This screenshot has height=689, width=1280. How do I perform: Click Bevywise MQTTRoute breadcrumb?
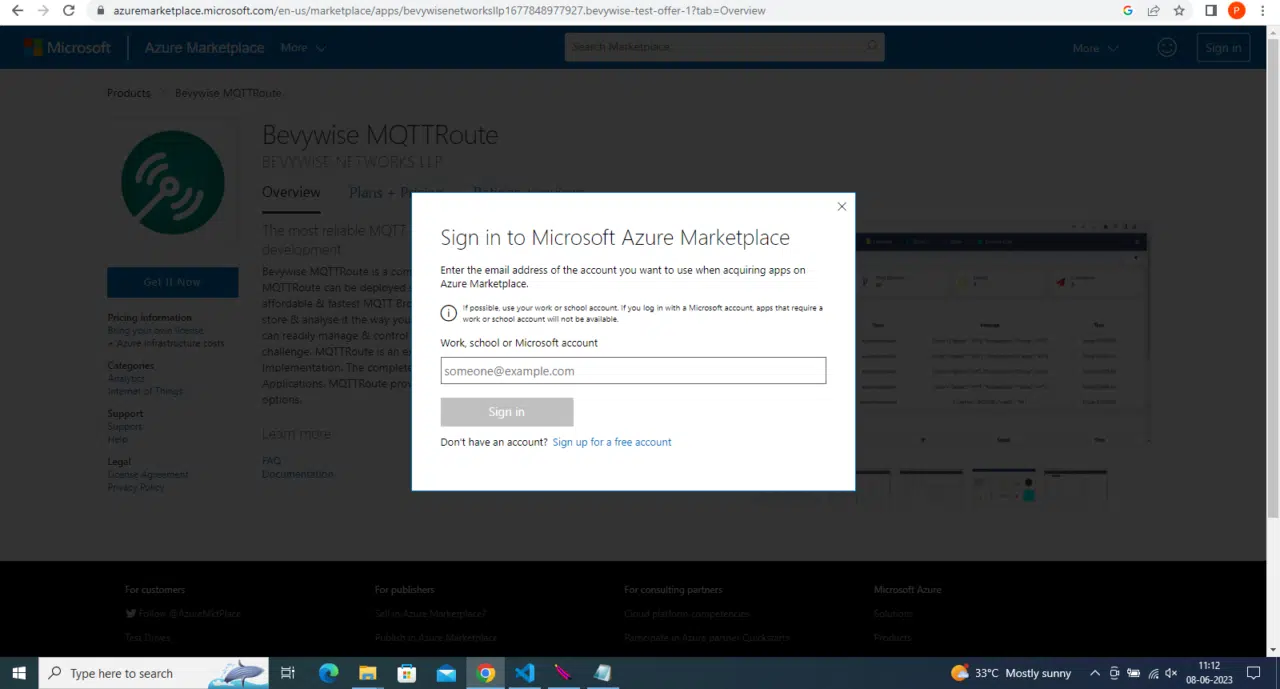coord(228,93)
